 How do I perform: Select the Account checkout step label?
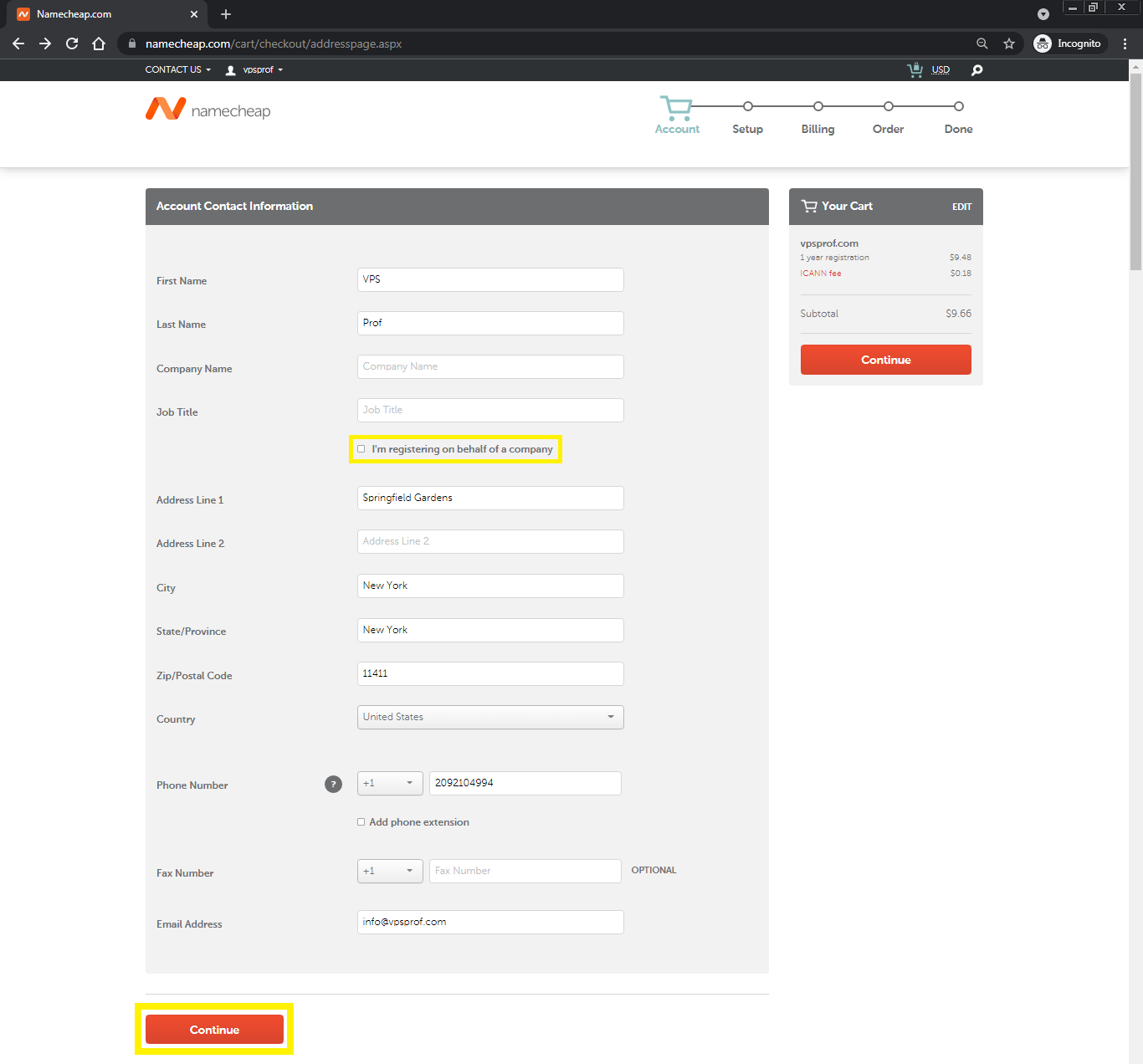[x=677, y=129]
